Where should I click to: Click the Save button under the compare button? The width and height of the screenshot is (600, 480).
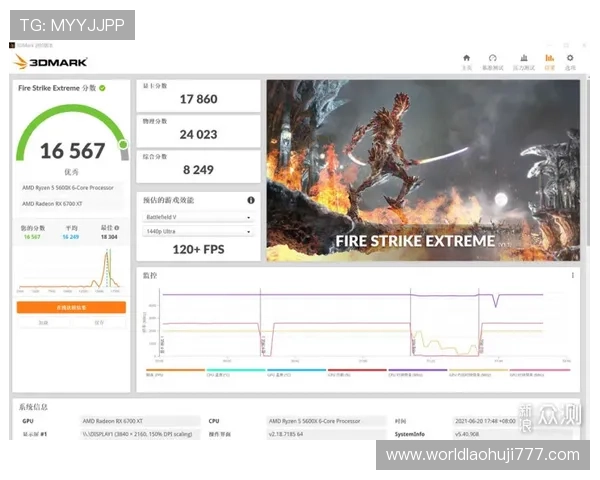click(99, 322)
